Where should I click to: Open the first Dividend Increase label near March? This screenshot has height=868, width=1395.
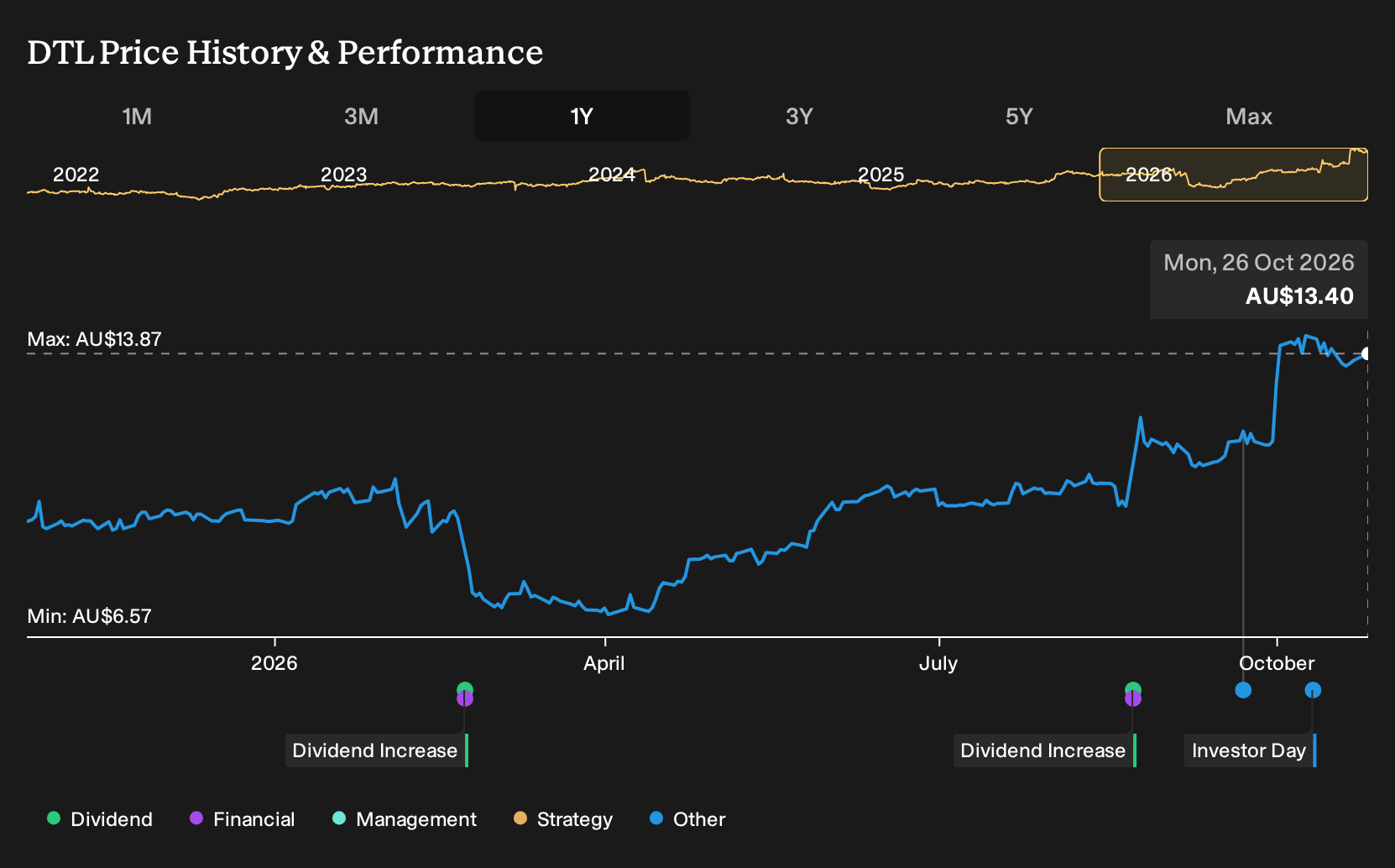point(376,750)
